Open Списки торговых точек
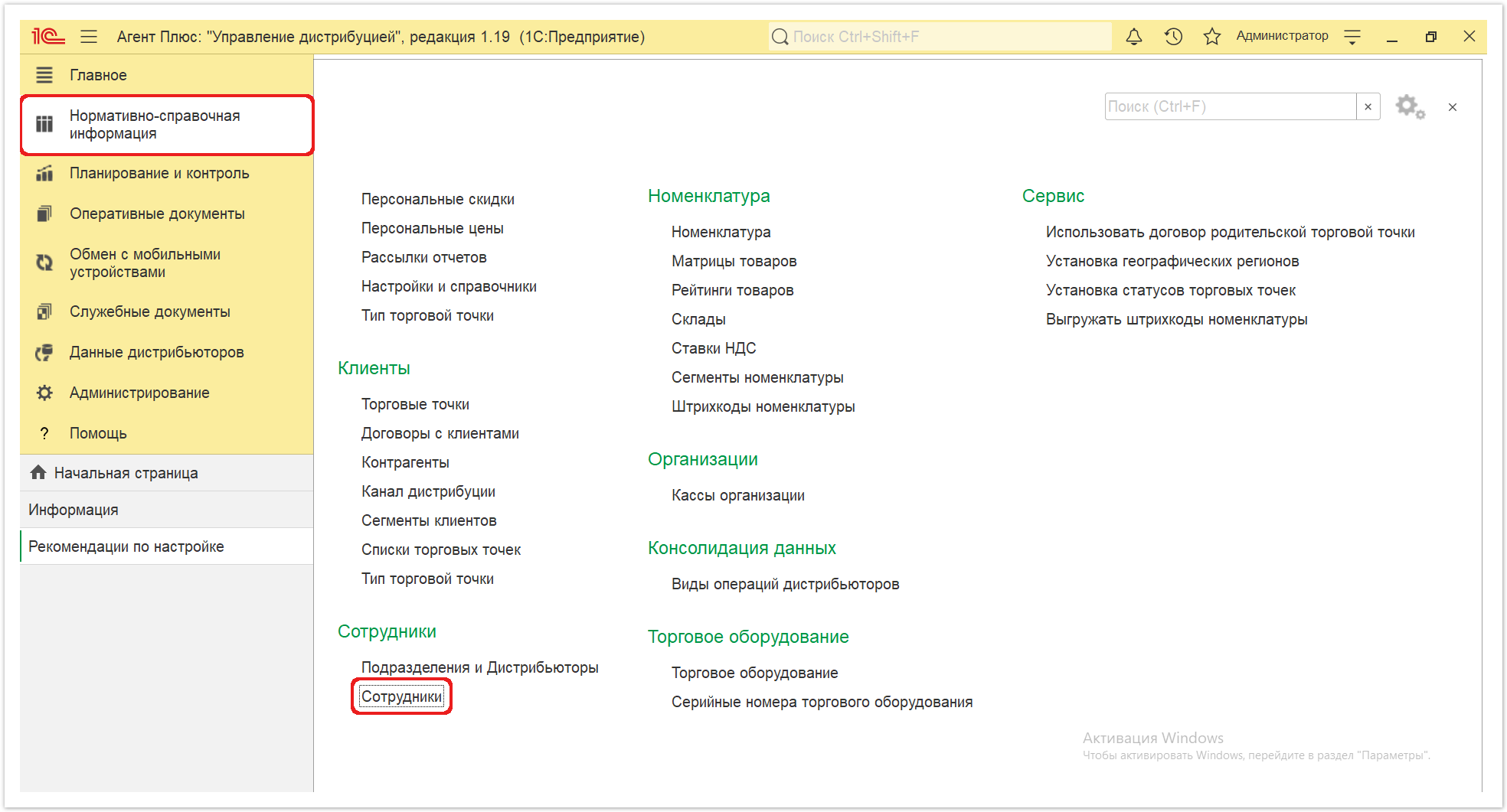This screenshot has height=812, width=1507. coord(441,549)
